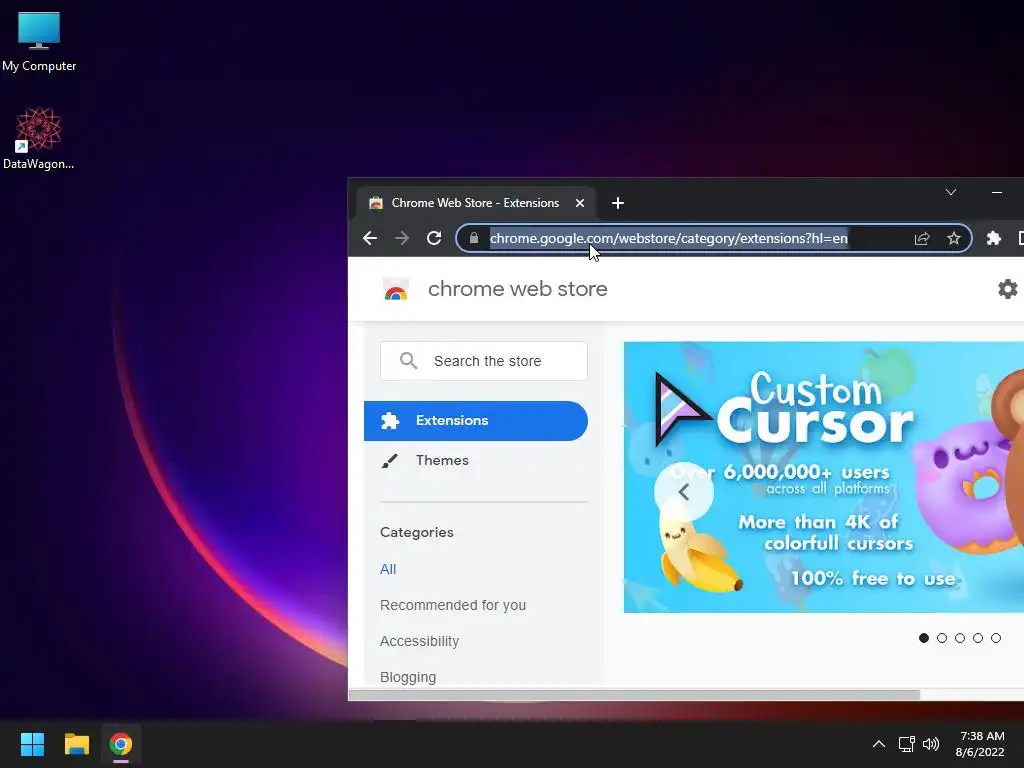Open volume tray icon
This screenshot has height=768, width=1024.
[x=931, y=744]
